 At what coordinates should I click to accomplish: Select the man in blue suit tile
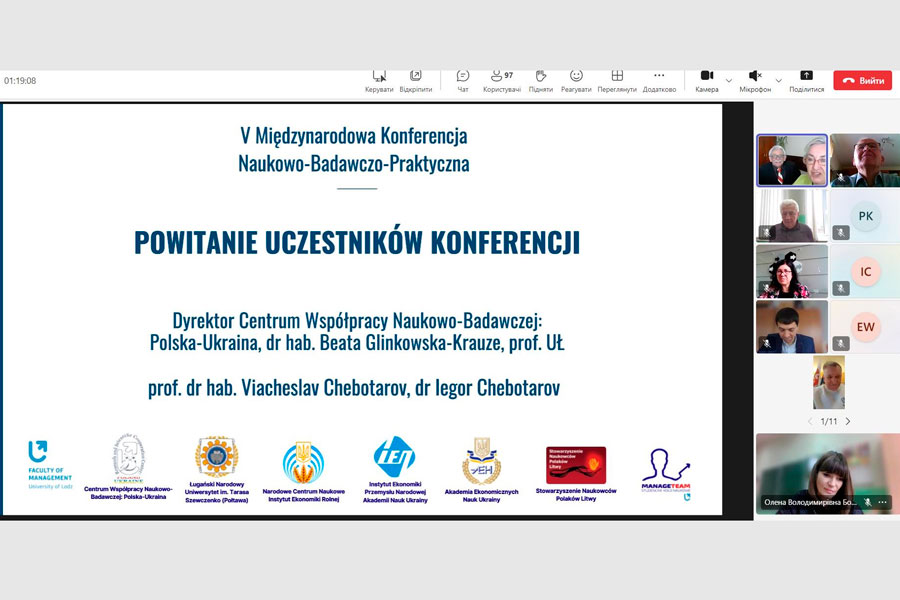tap(792, 327)
